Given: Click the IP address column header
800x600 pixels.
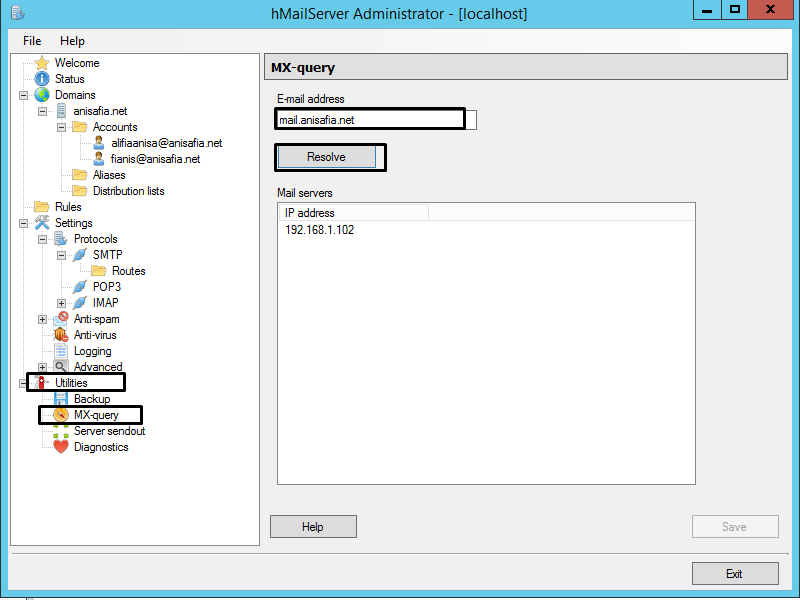Looking at the screenshot, I should coord(354,213).
